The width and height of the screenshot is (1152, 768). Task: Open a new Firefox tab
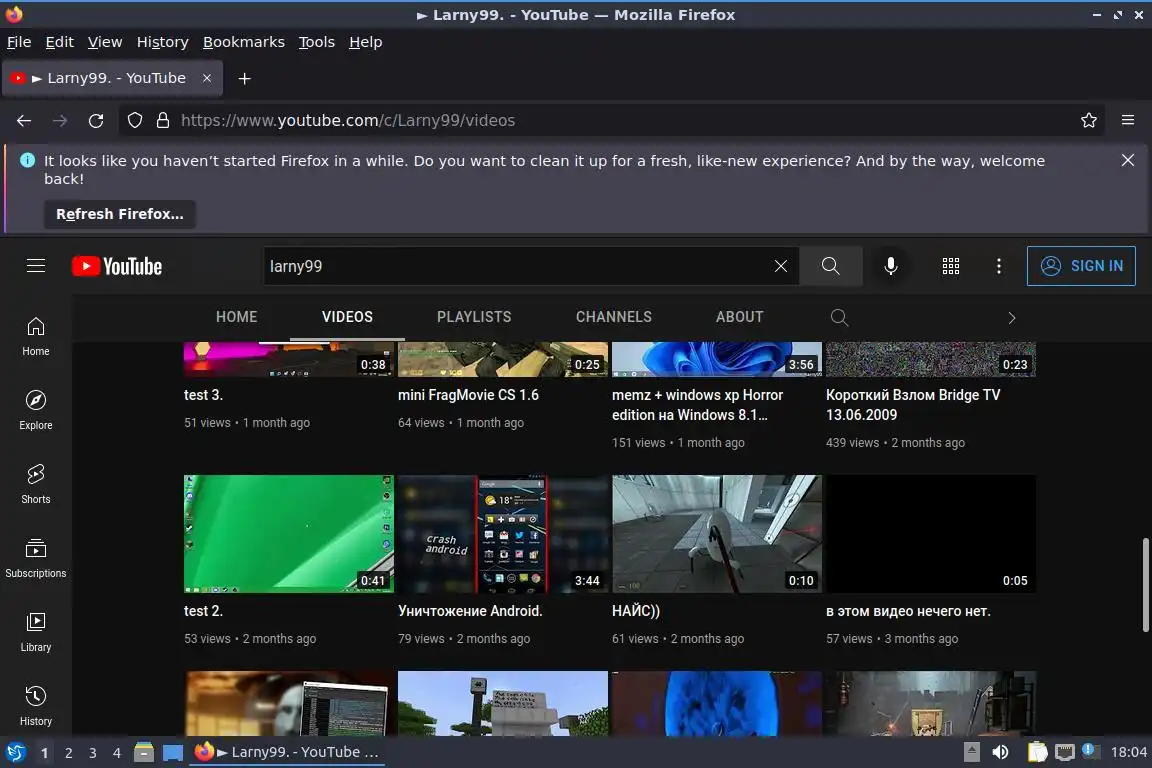[245, 78]
